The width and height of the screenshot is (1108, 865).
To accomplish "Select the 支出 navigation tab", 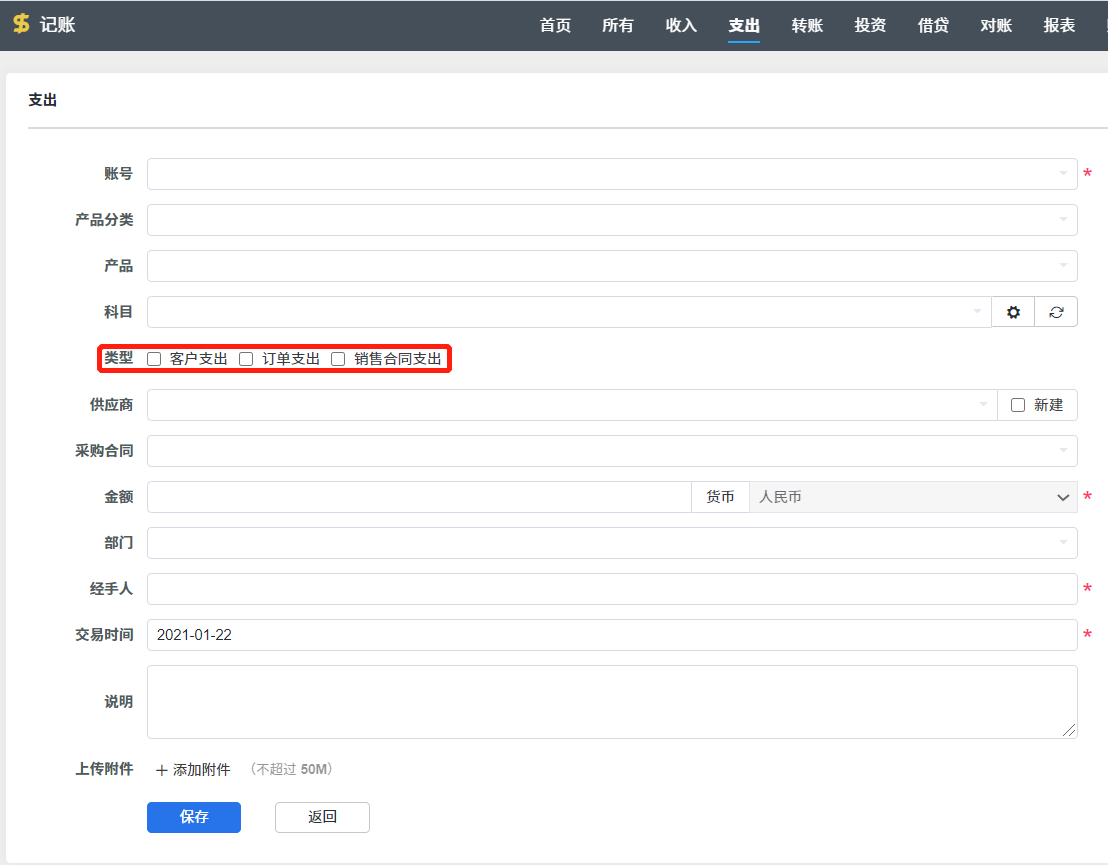I will 744,25.
